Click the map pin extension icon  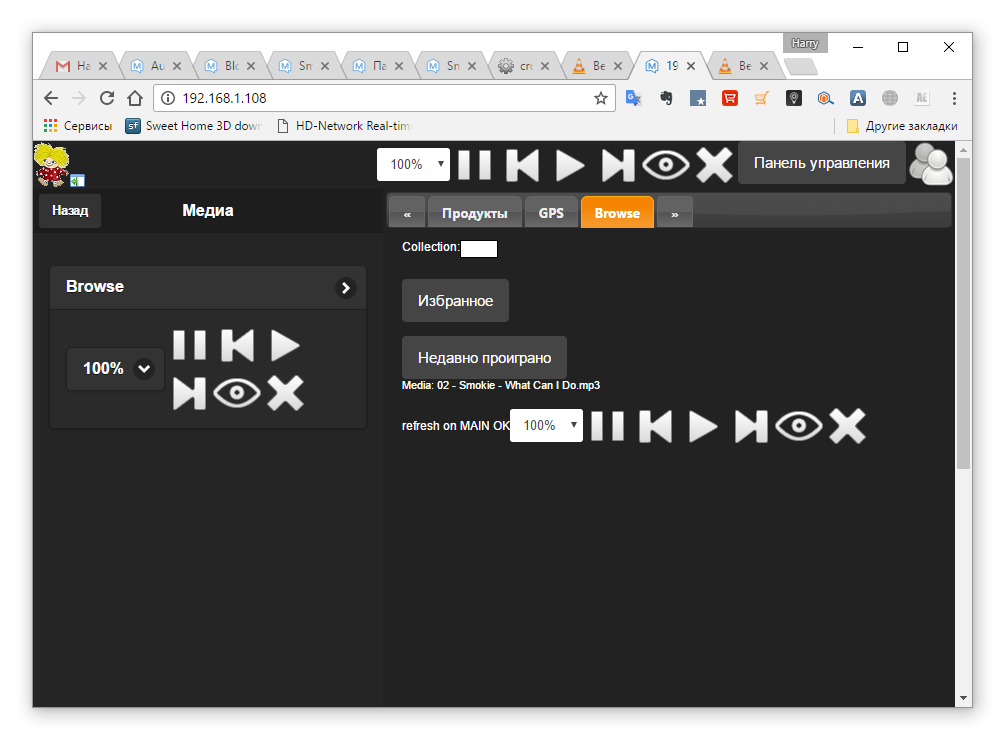coord(793,98)
